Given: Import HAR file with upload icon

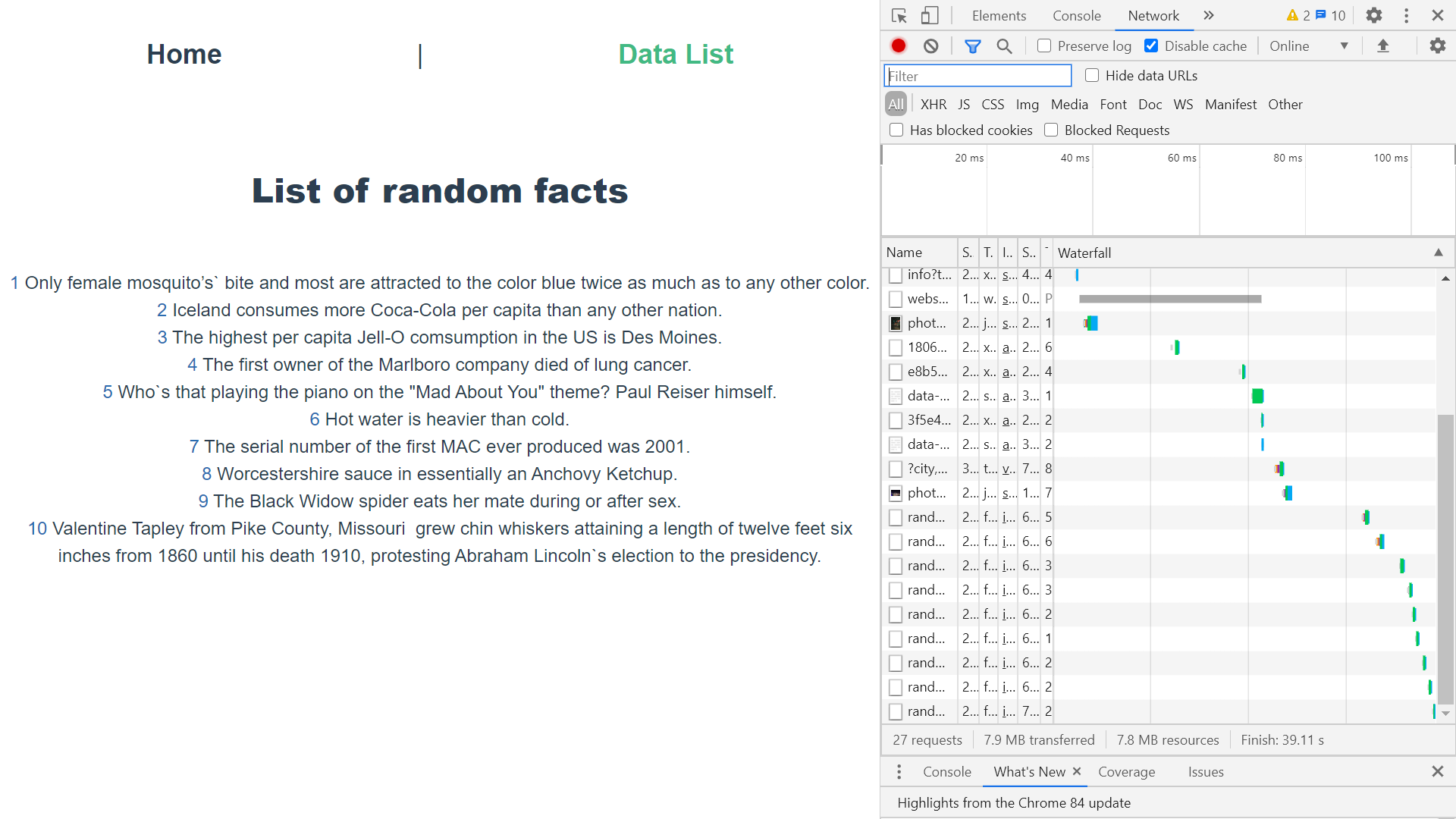Looking at the screenshot, I should (x=1383, y=46).
